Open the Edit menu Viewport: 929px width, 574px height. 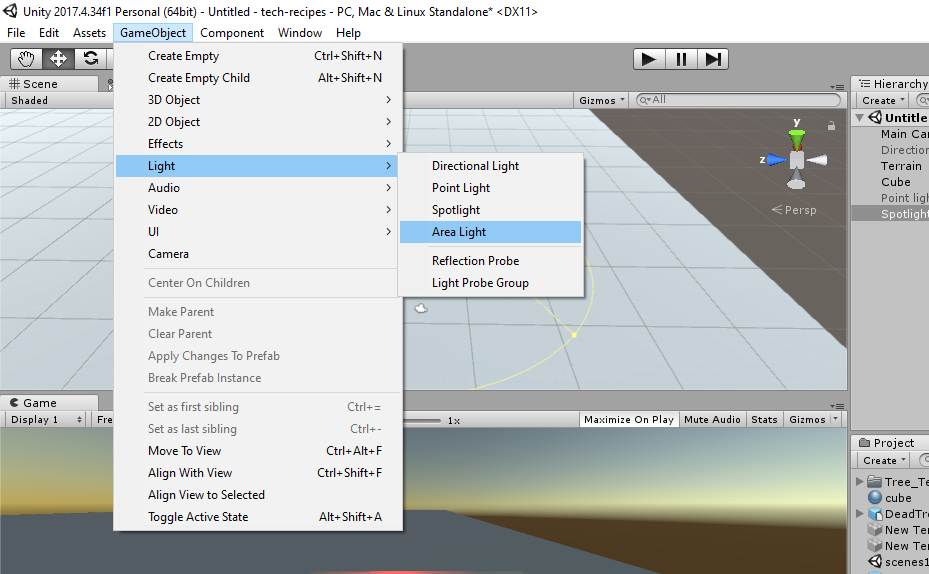(x=49, y=33)
